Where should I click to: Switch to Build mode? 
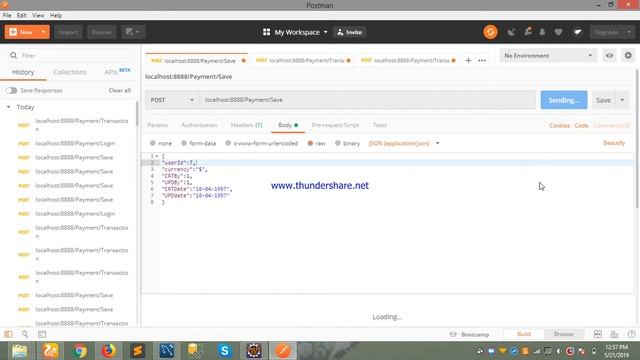point(524,334)
